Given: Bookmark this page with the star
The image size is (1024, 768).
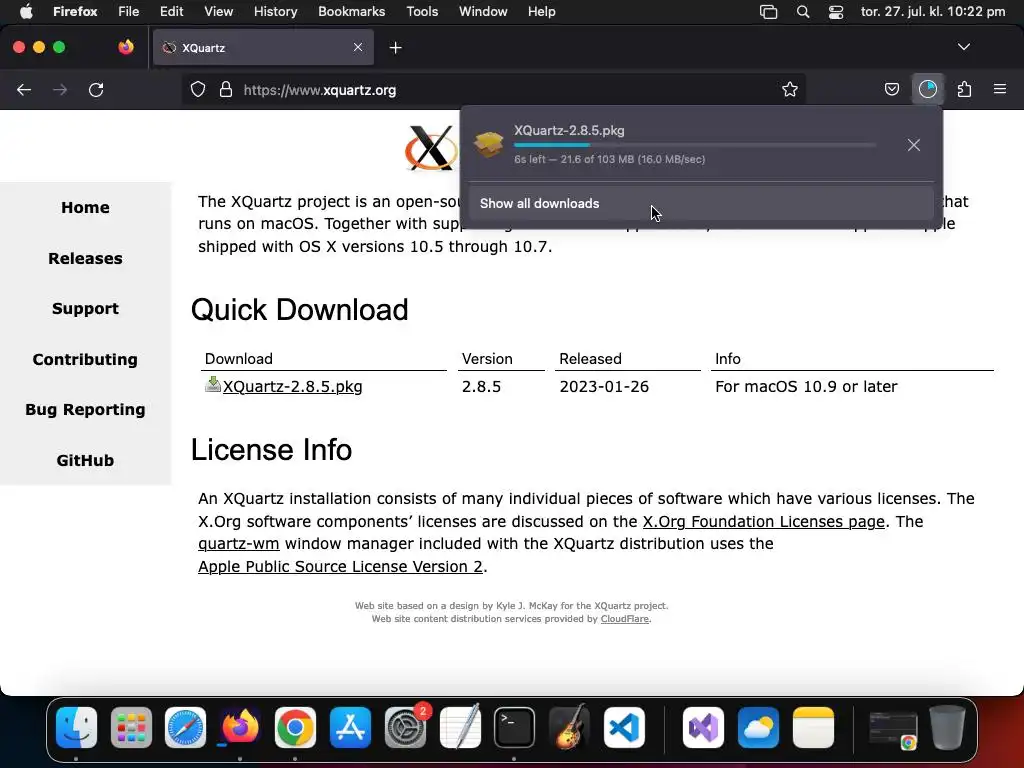Looking at the screenshot, I should tap(790, 89).
